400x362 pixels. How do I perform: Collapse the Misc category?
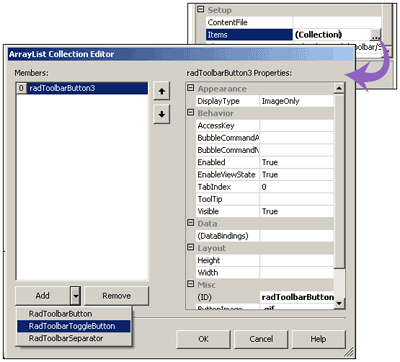(x=190, y=284)
